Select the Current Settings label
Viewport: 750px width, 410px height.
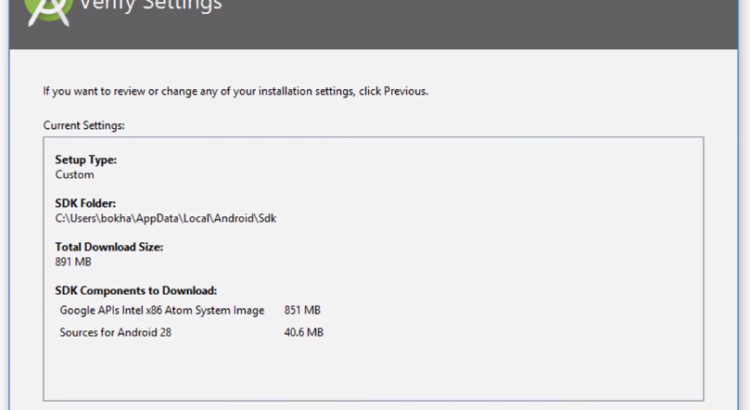point(83,125)
